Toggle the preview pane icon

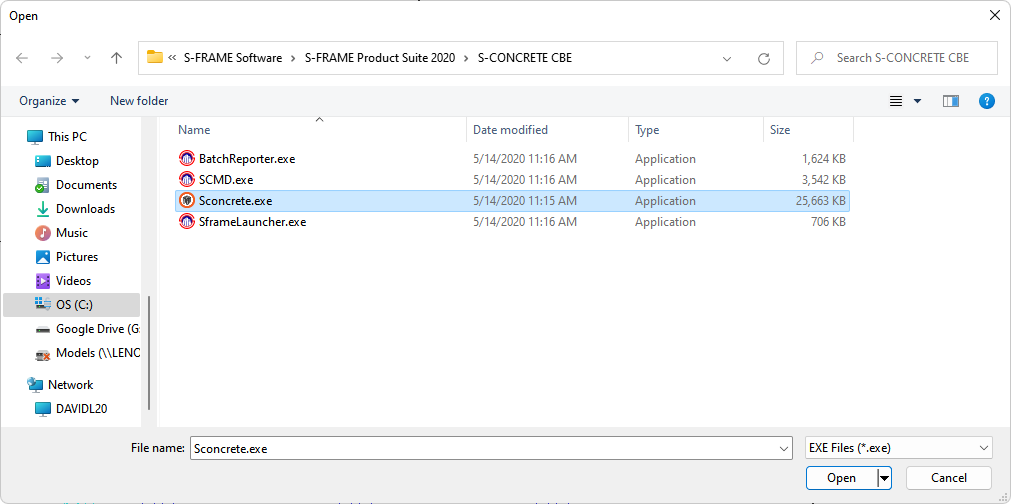950,101
